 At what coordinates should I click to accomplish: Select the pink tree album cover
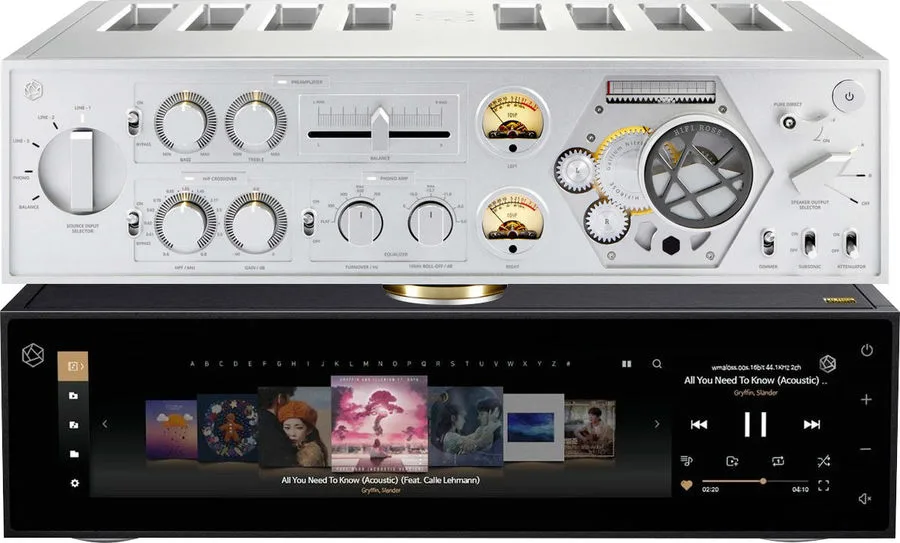pyautogui.click(x=379, y=424)
